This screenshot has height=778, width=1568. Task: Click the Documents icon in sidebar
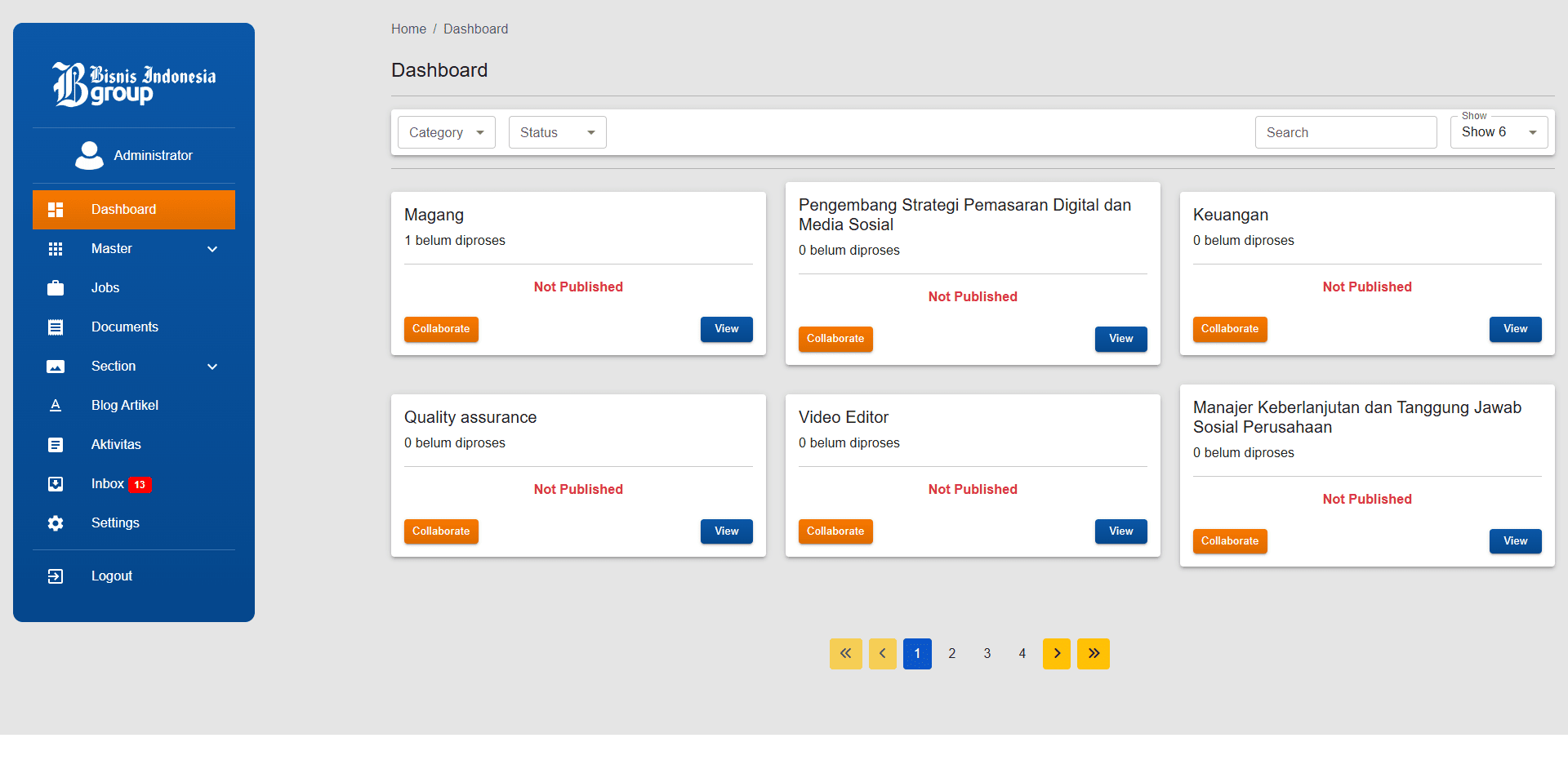coord(56,327)
